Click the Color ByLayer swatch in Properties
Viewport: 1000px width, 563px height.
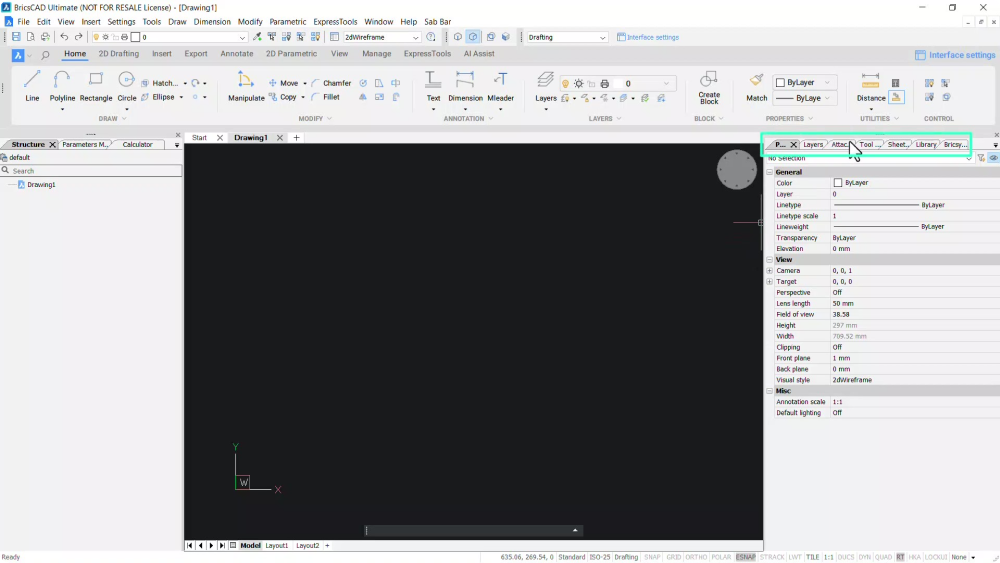pyautogui.click(x=838, y=183)
